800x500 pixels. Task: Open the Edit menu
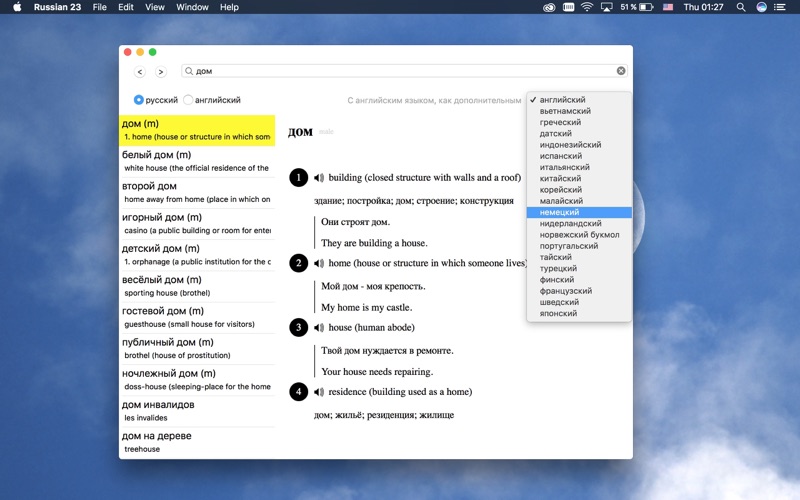click(126, 7)
